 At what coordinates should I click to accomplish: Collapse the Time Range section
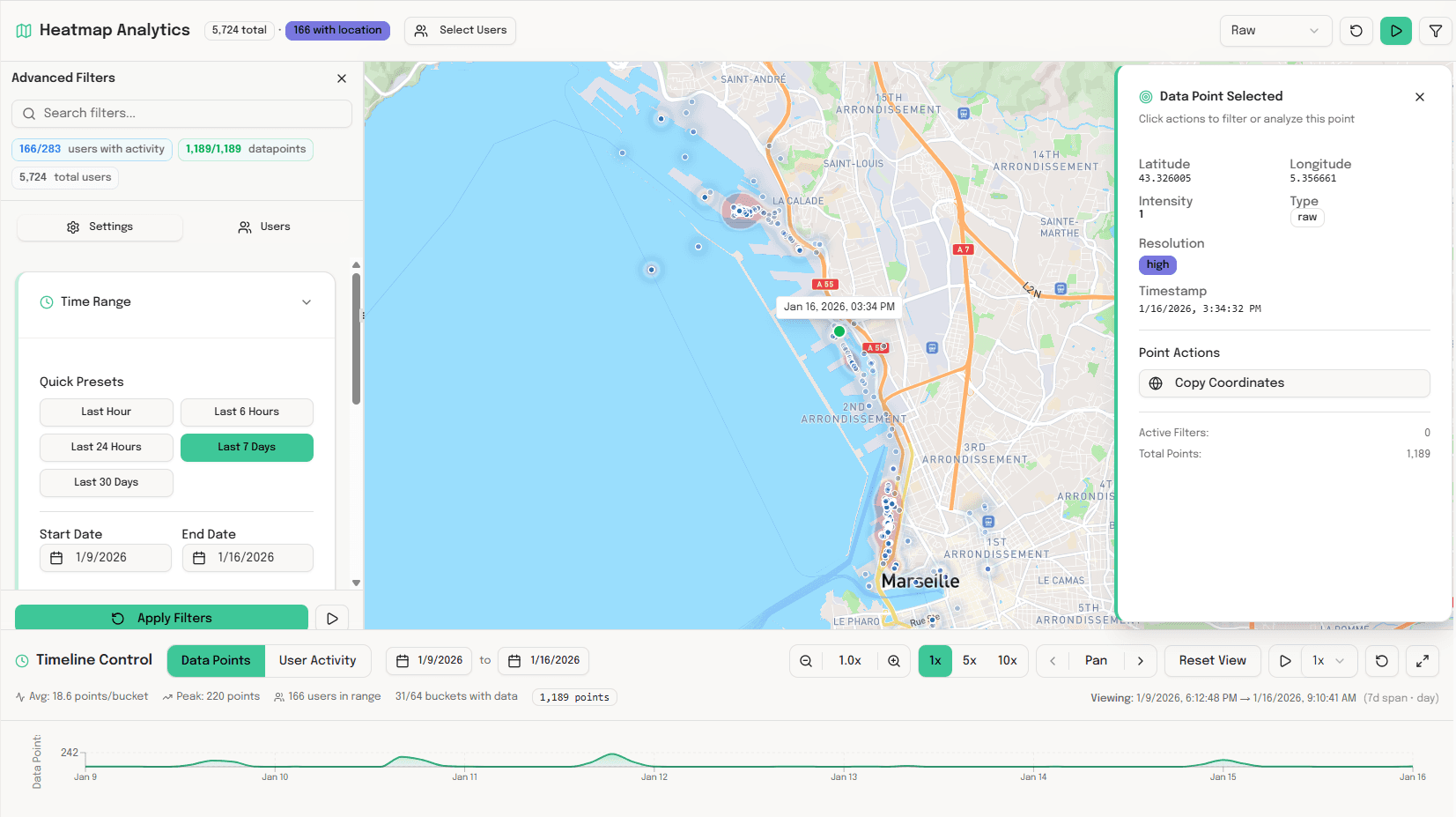point(307,301)
